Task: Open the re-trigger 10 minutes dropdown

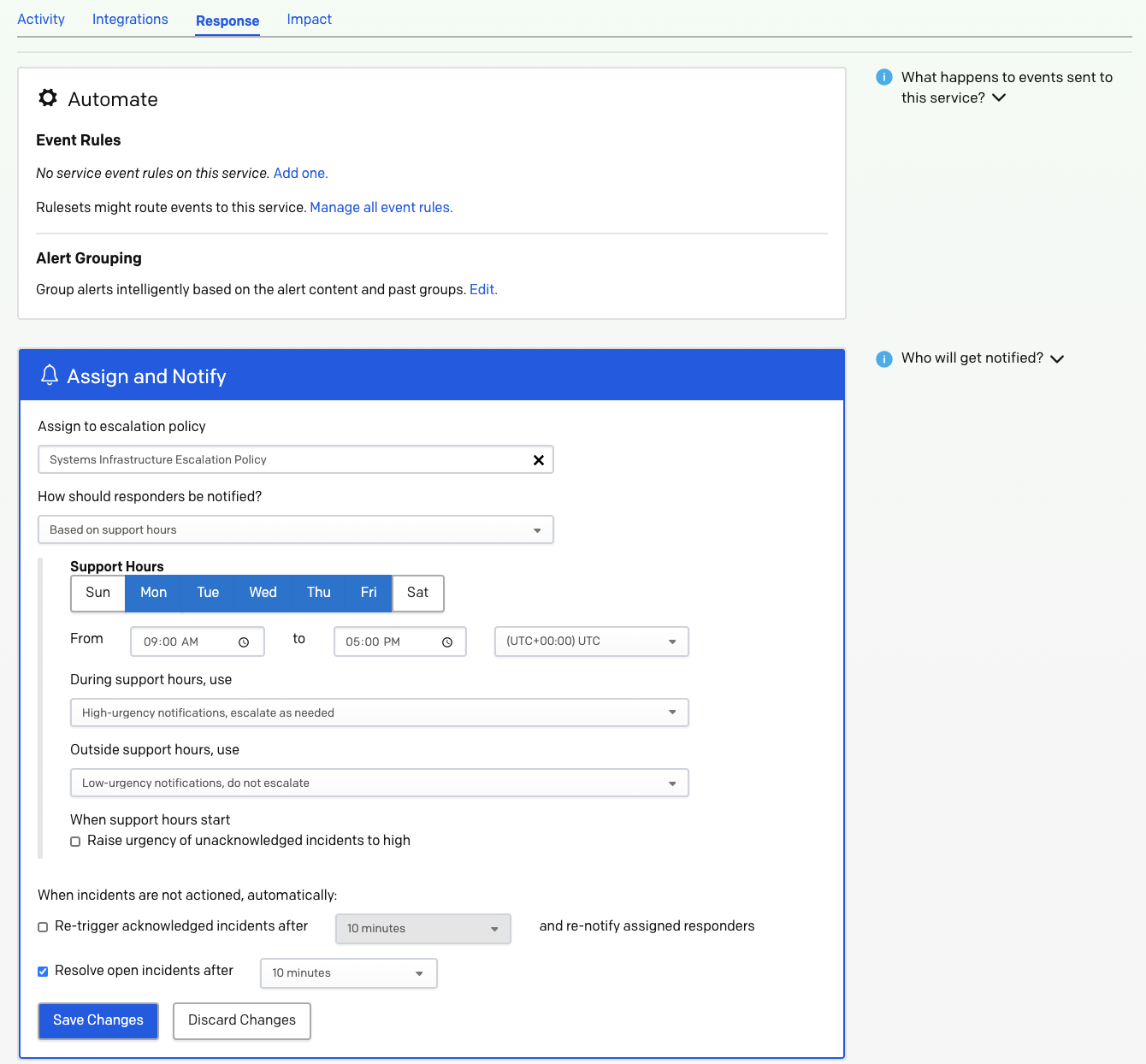Action: coord(423,929)
